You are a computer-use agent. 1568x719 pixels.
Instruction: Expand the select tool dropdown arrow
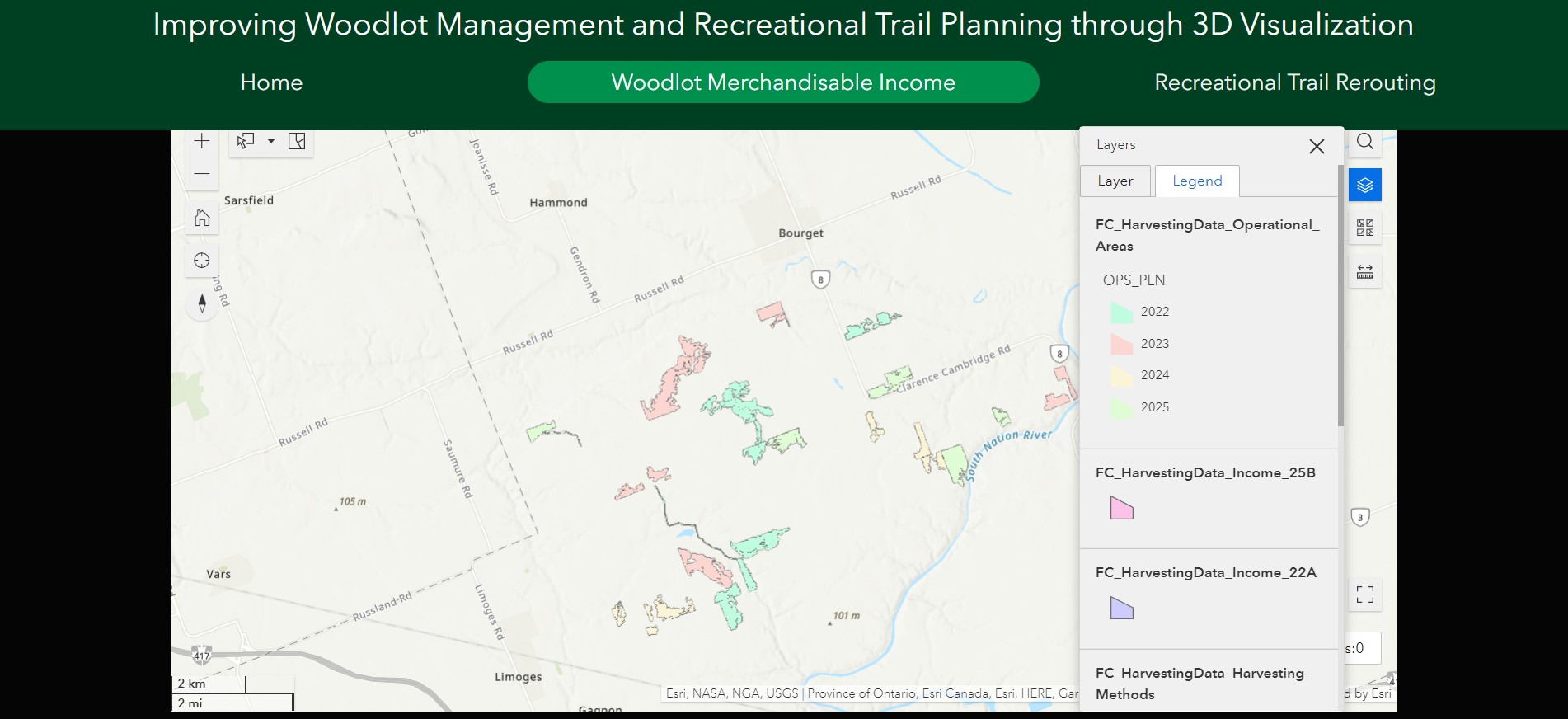271,141
